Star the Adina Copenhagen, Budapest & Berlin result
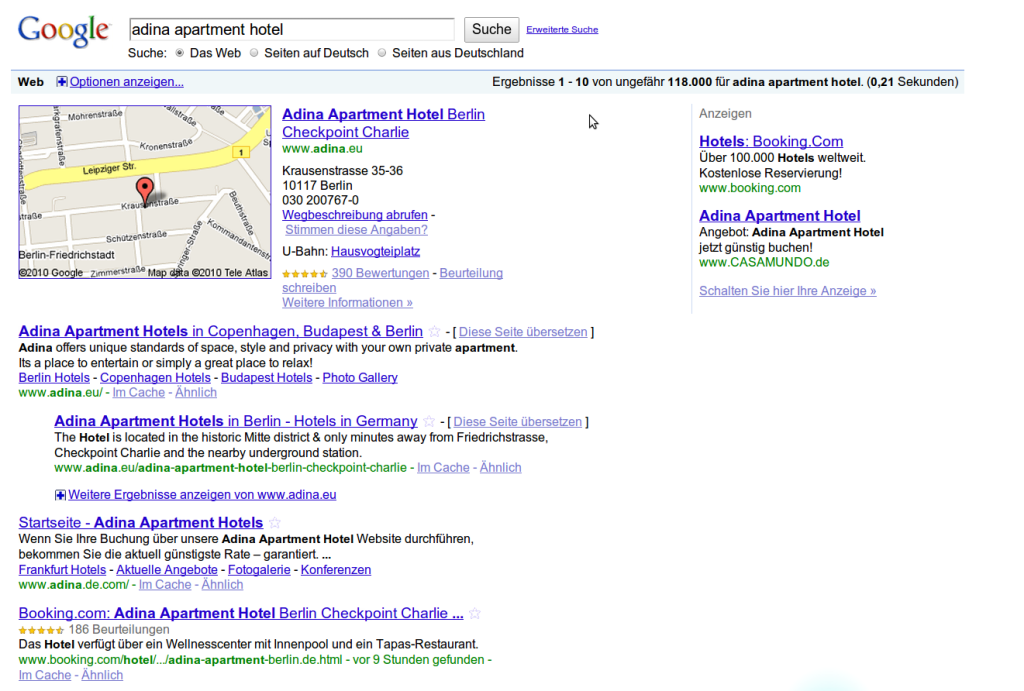The image size is (1024, 691). click(434, 332)
